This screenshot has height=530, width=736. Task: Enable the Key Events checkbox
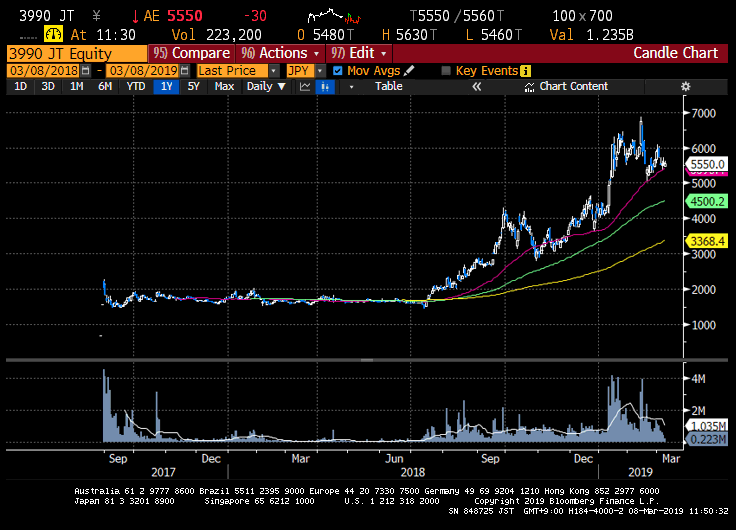pyautogui.click(x=446, y=71)
